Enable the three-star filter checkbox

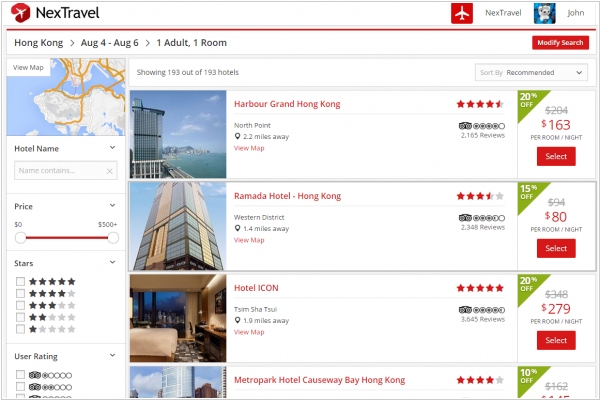[x=20, y=305]
